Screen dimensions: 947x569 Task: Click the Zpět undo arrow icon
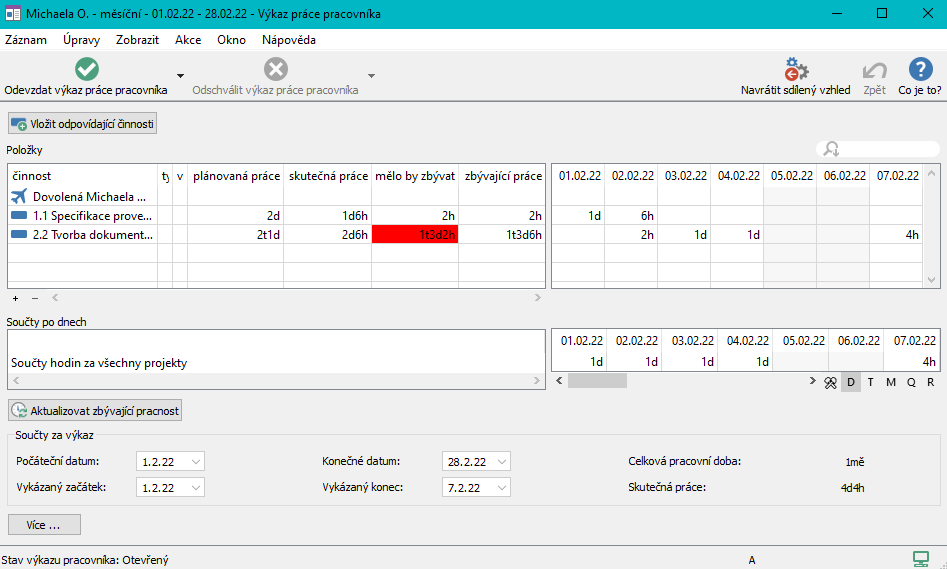coord(874,69)
